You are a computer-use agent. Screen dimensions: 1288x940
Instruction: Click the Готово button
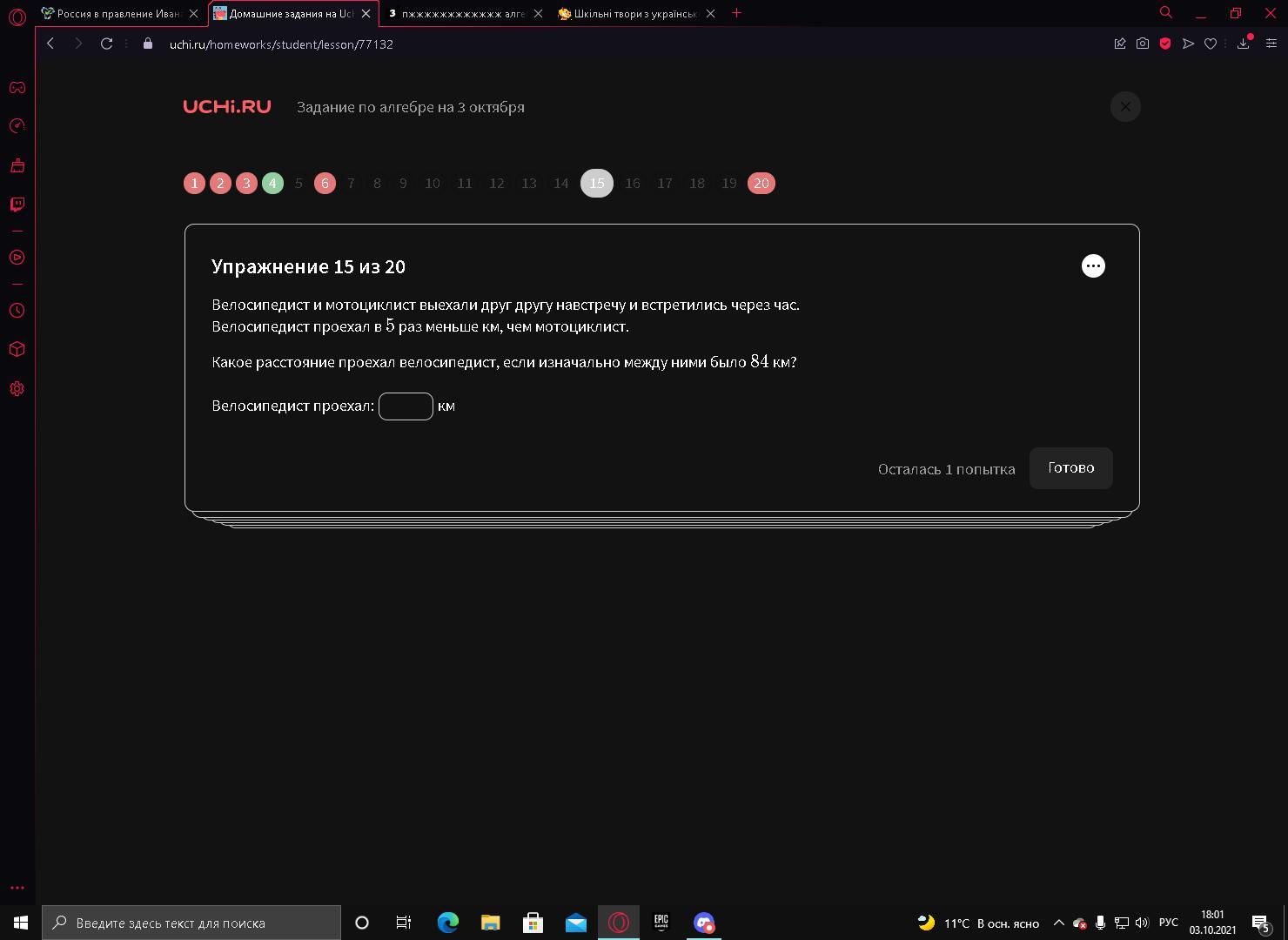coord(1071,468)
